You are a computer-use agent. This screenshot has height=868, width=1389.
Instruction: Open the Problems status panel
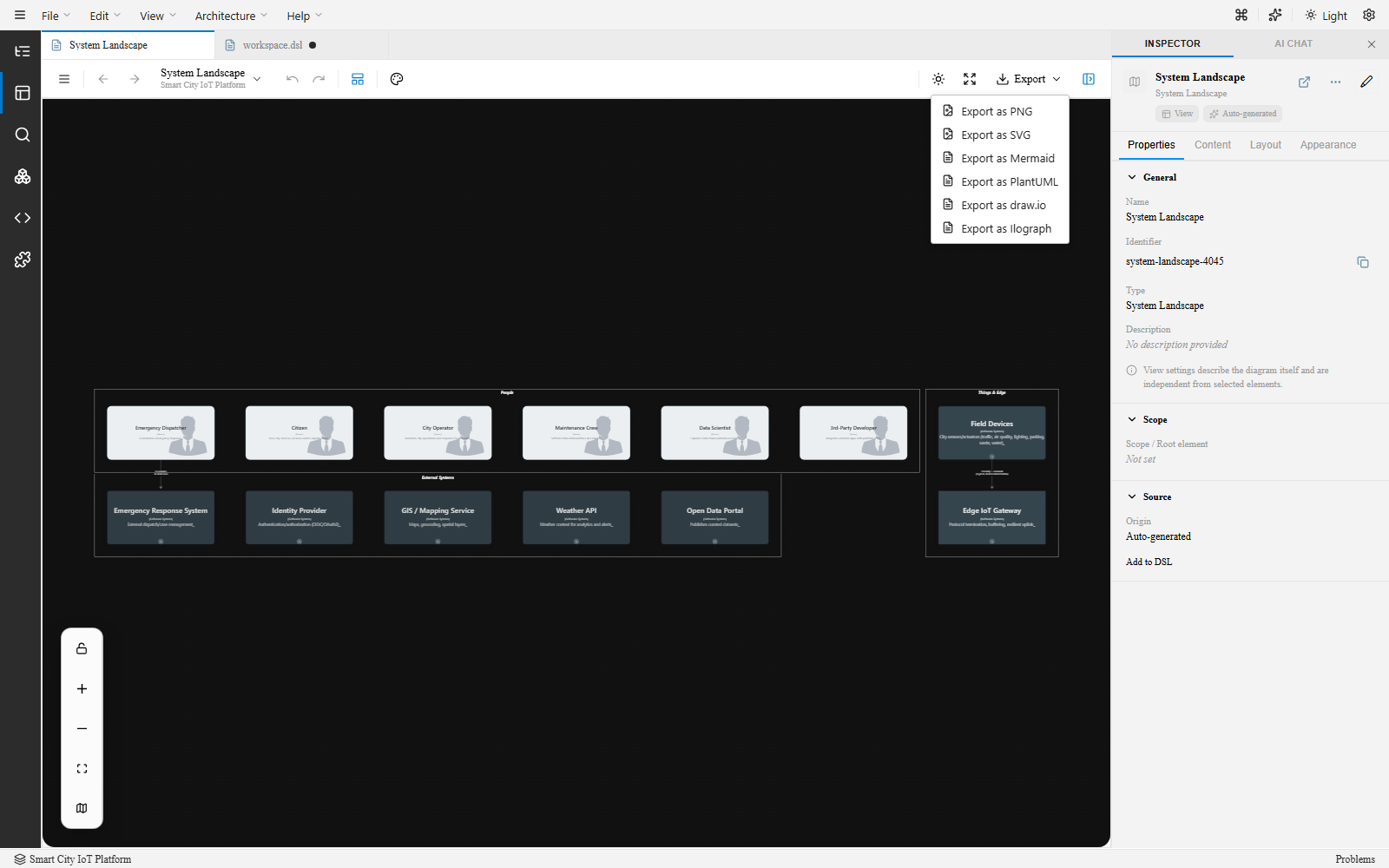click(x=1355, y=859)
